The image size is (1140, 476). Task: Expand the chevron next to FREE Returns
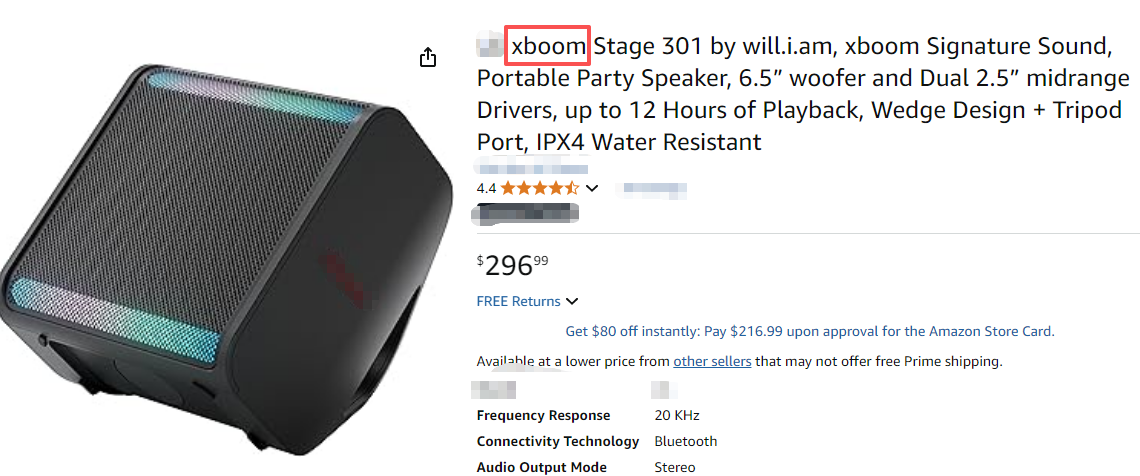(x=572, y=301)
